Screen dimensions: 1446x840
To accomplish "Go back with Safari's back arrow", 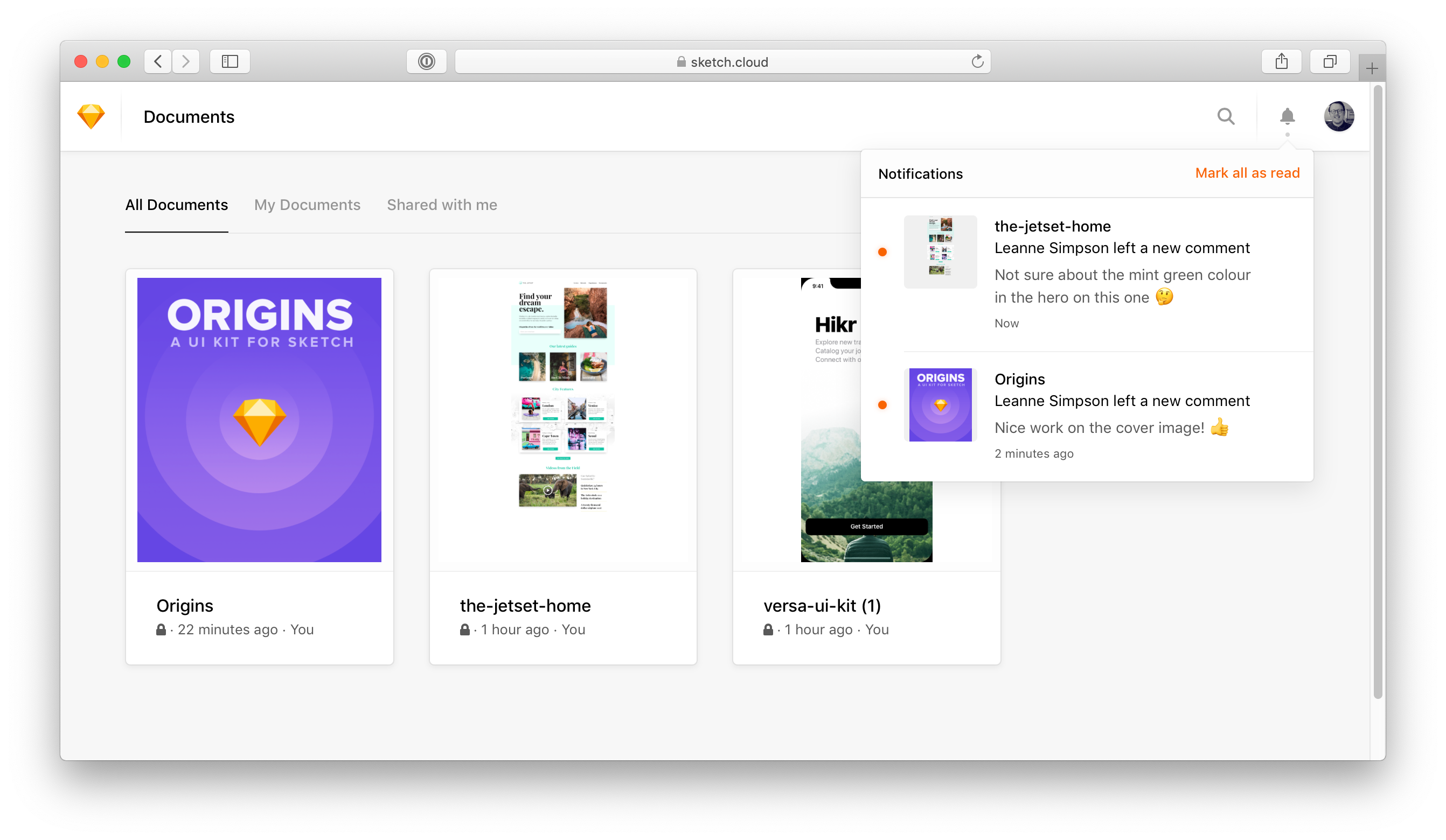I will 158,61.
